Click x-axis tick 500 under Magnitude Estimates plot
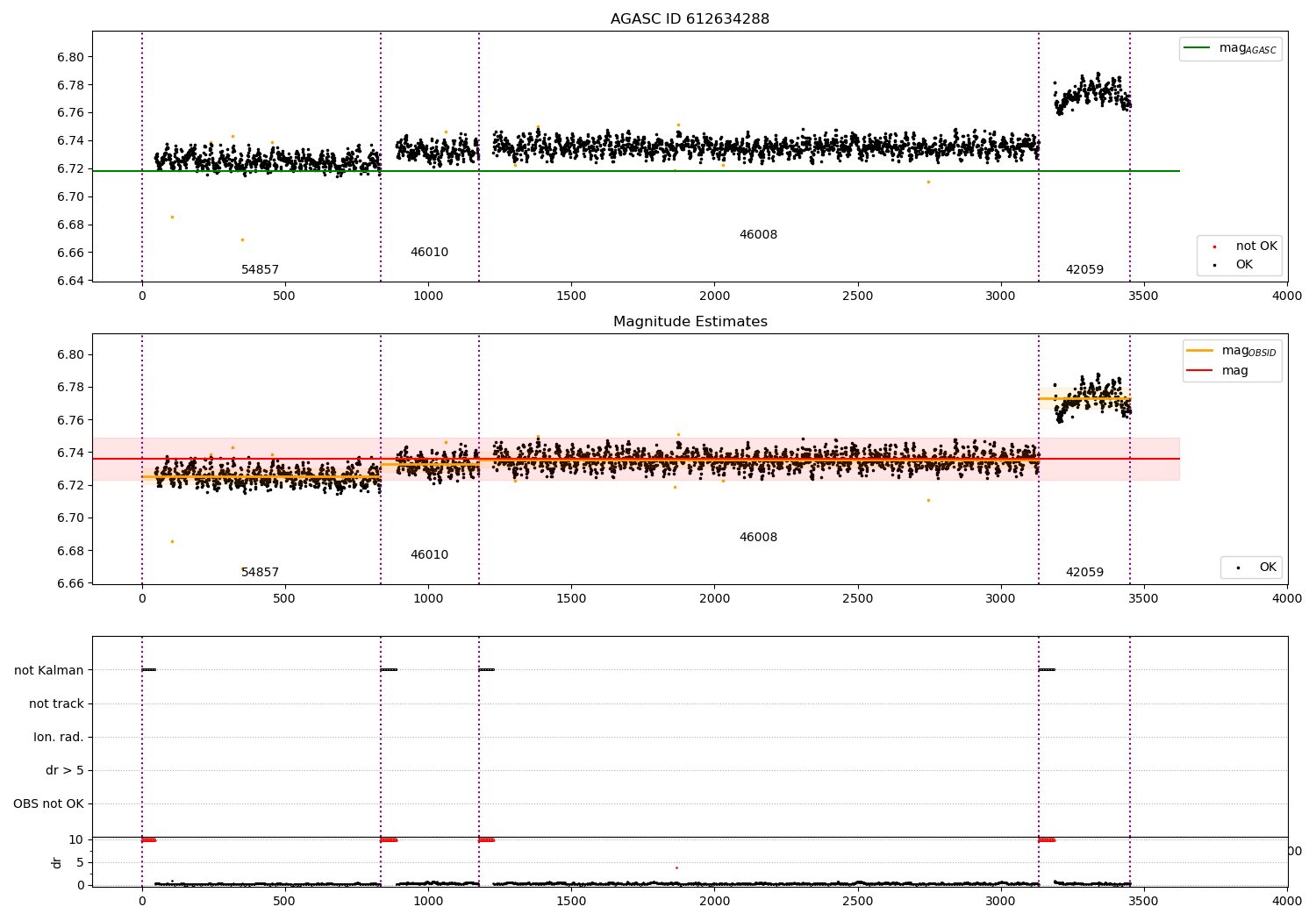Screen dimensions: 1316x921 (284, 599)
